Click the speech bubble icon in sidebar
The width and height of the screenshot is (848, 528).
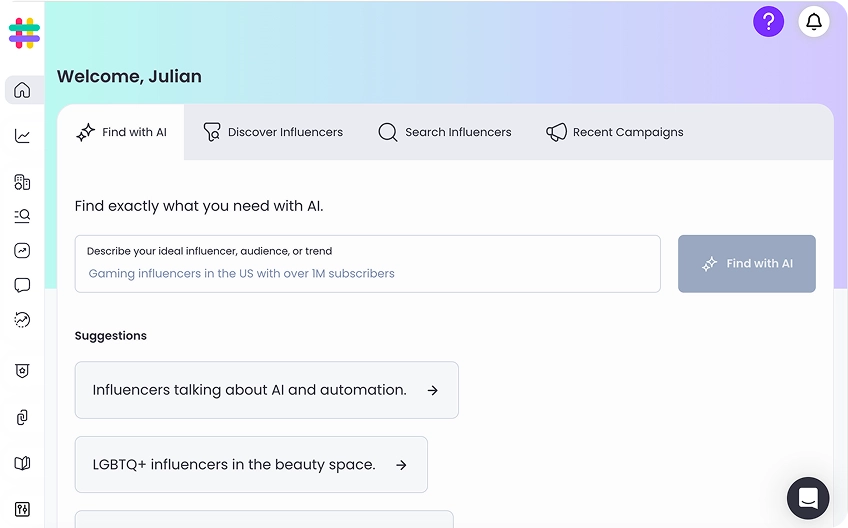pyautogui.click(x=22, y=285)
